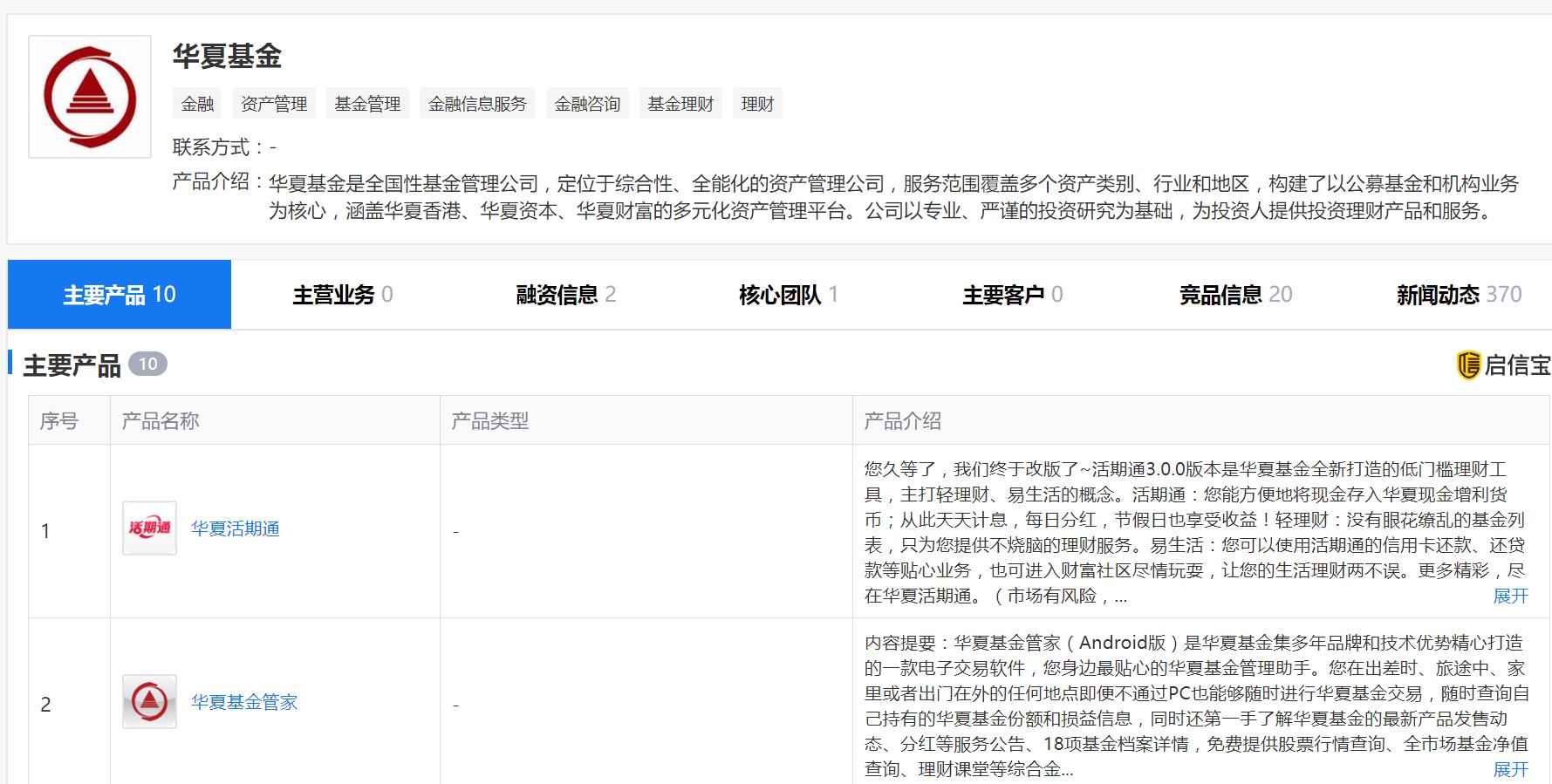Open the 华夏基金管家 product link

(244, 702)
